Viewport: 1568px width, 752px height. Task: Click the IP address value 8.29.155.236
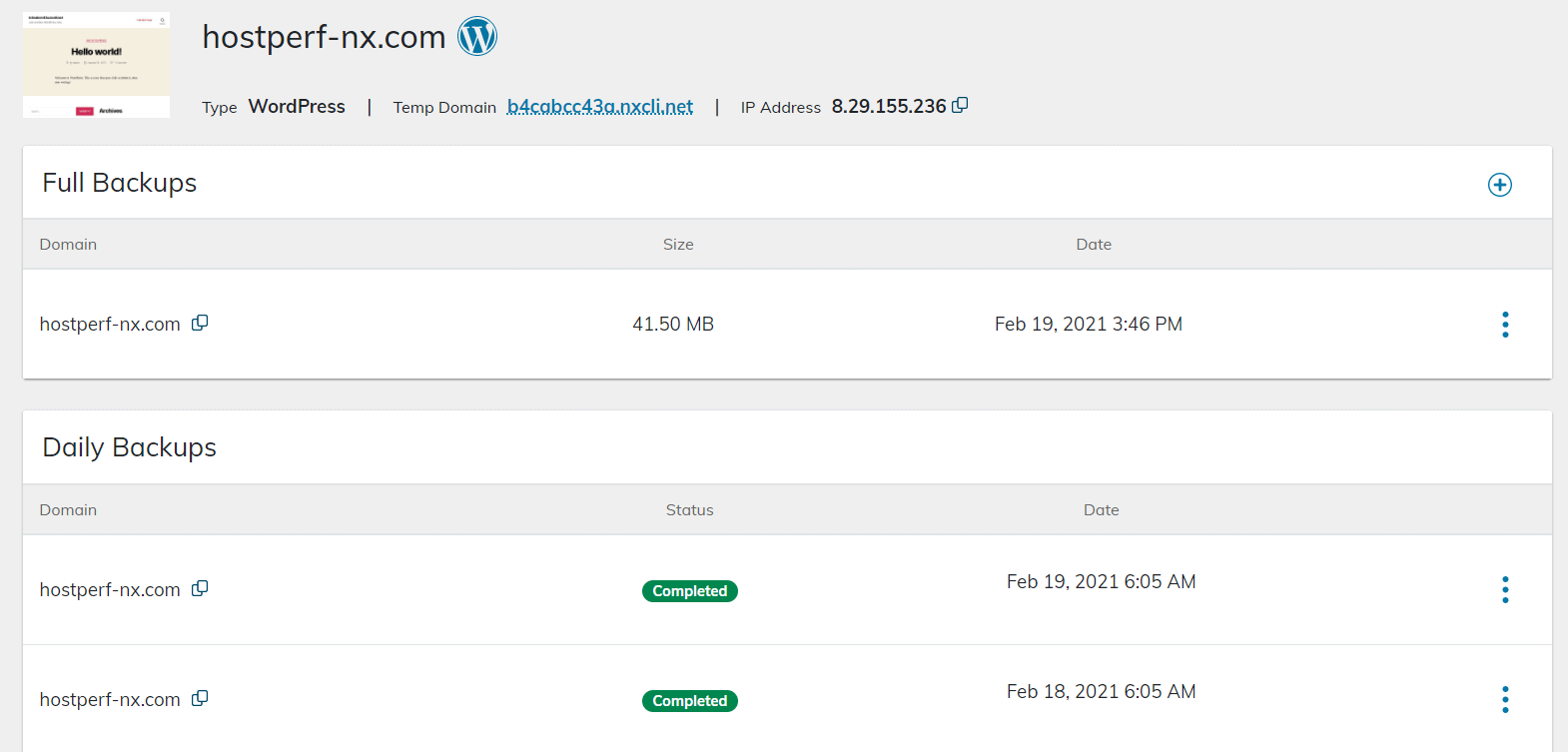tap(889, 107)
